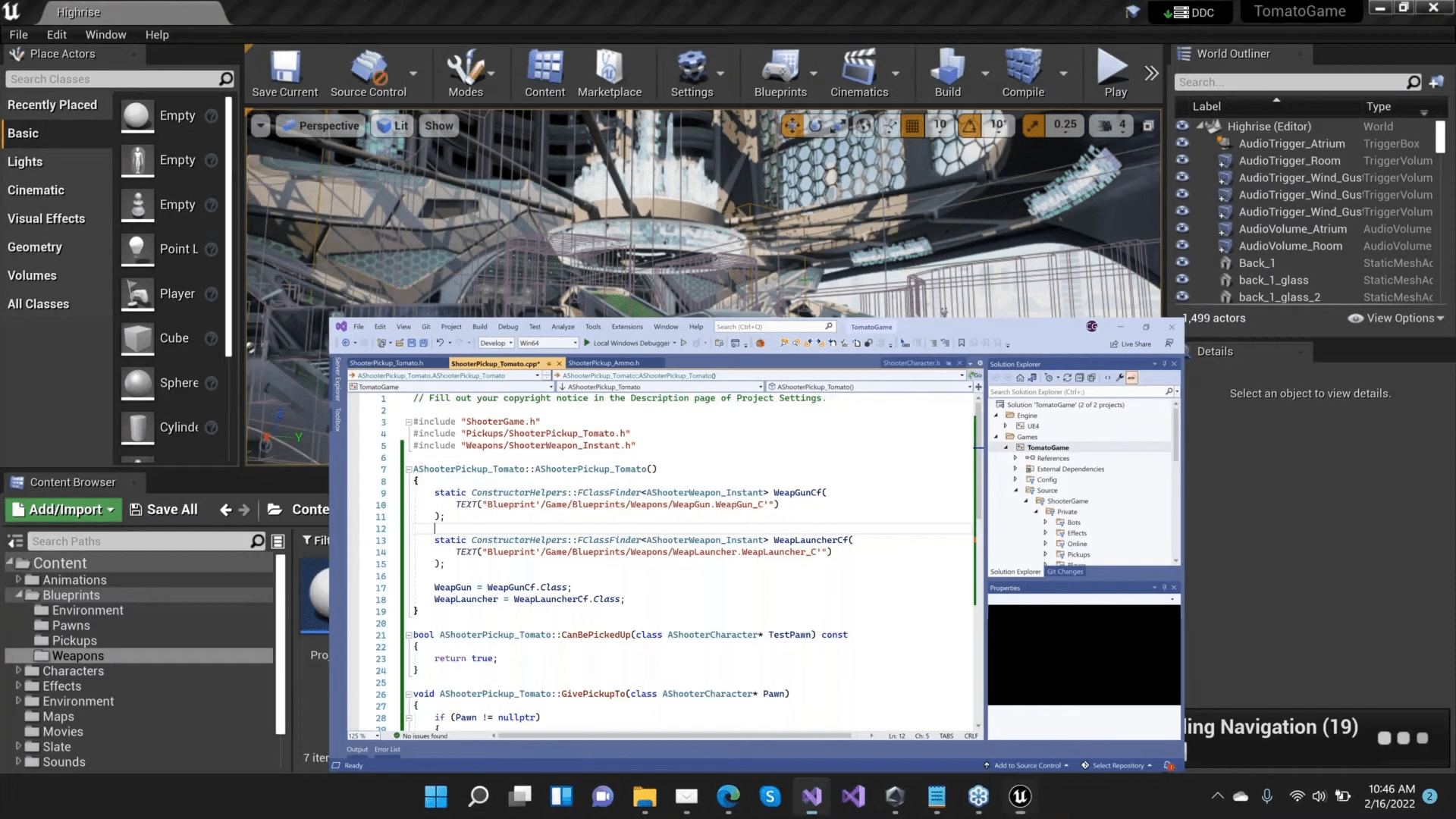Hide AudioTrigger_Atrium using its eye icon
Image resolution: width=1456 pixels, height=819 pixels.
(1182, 143)
